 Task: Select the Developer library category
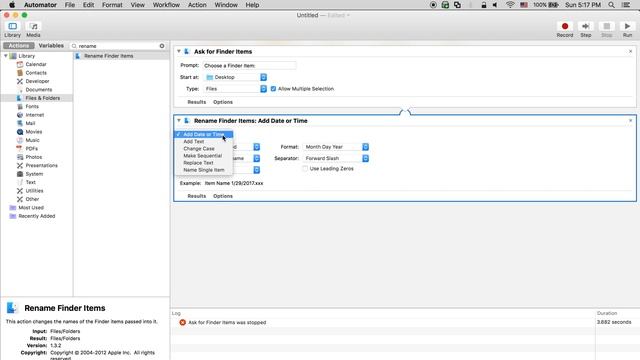[37, 81]
